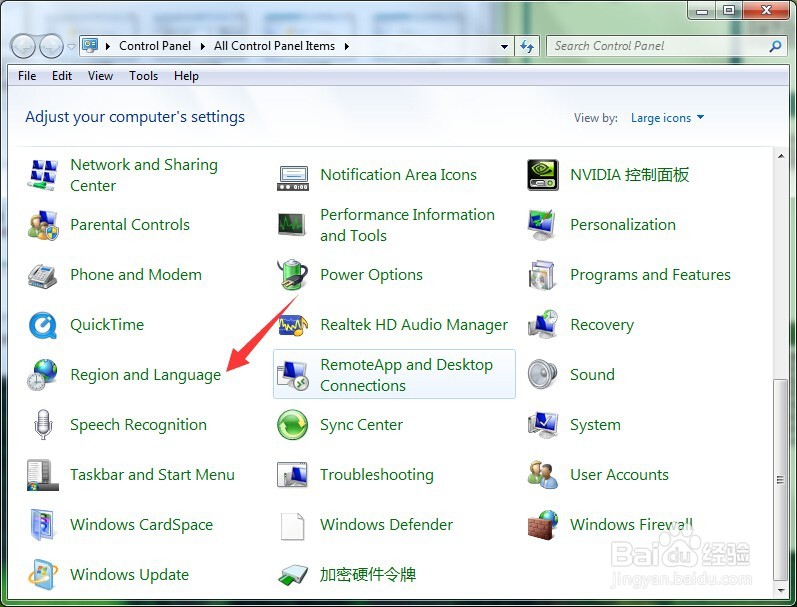The height and width of the screenshot is (607, 797).
Task: Click the Troubleshooting link text
Action: (x=377, y=475)
